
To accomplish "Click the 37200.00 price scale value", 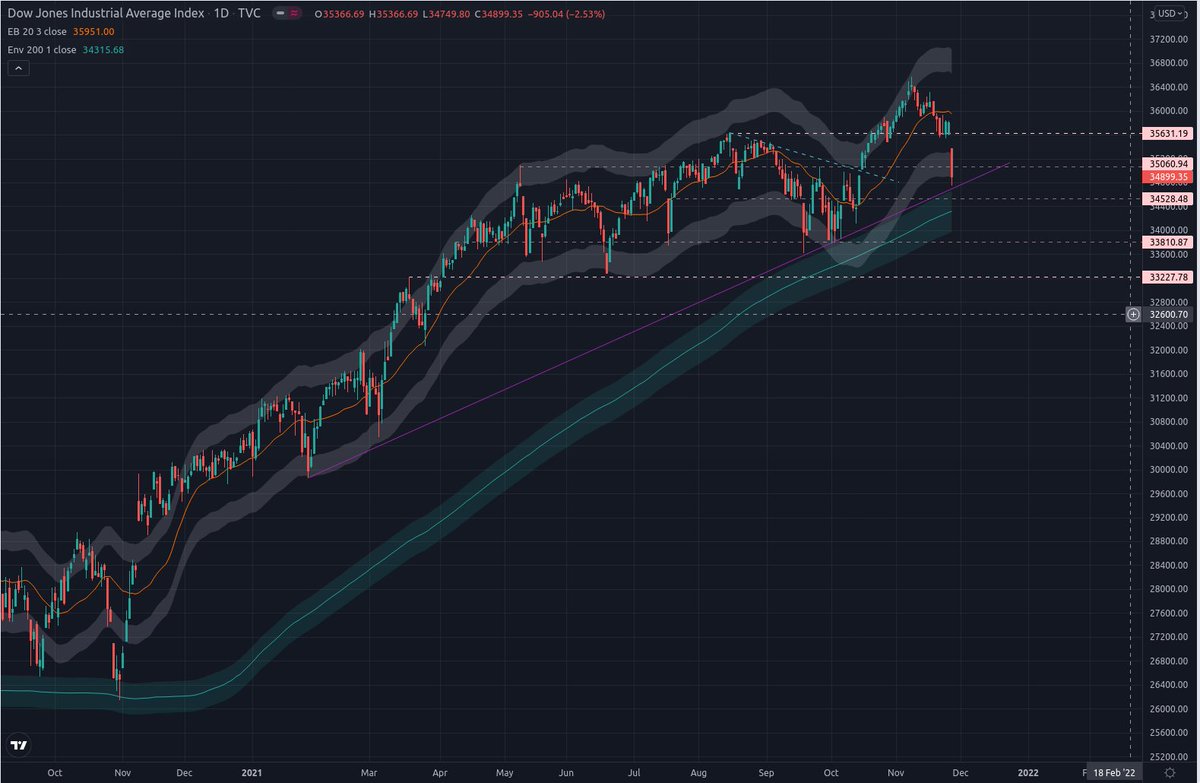I will pos(1170,39).
